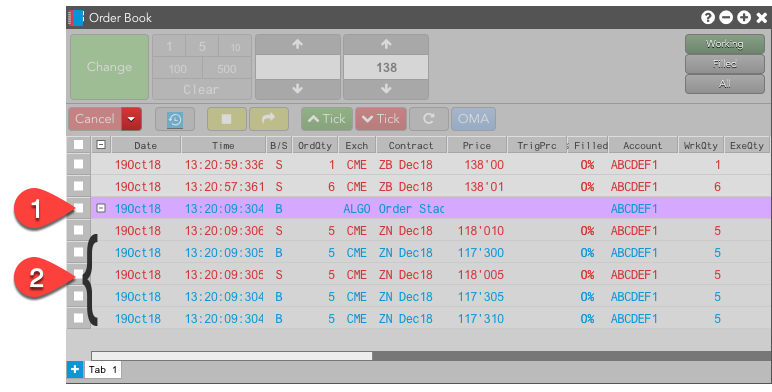This screenshot has width=772, height=392.
Task: Check the ZN Dec18 118'010 order row
Action: (x=78, y=230)
